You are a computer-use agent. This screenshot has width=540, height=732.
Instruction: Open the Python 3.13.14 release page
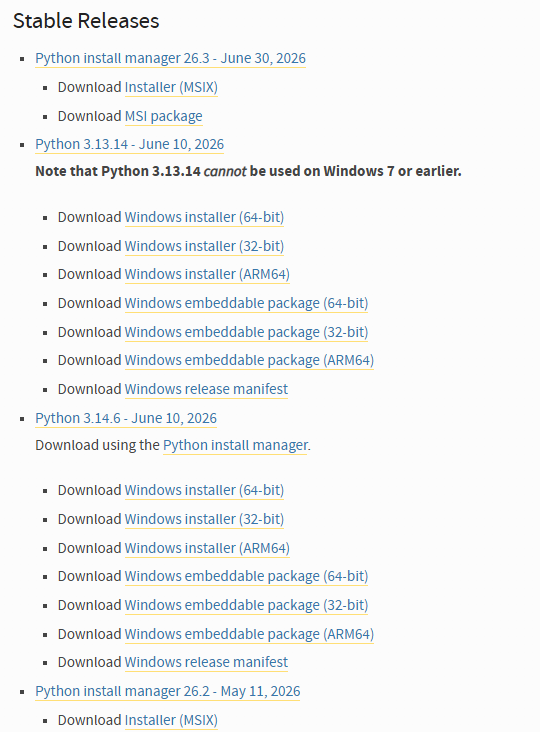point(130,144)
